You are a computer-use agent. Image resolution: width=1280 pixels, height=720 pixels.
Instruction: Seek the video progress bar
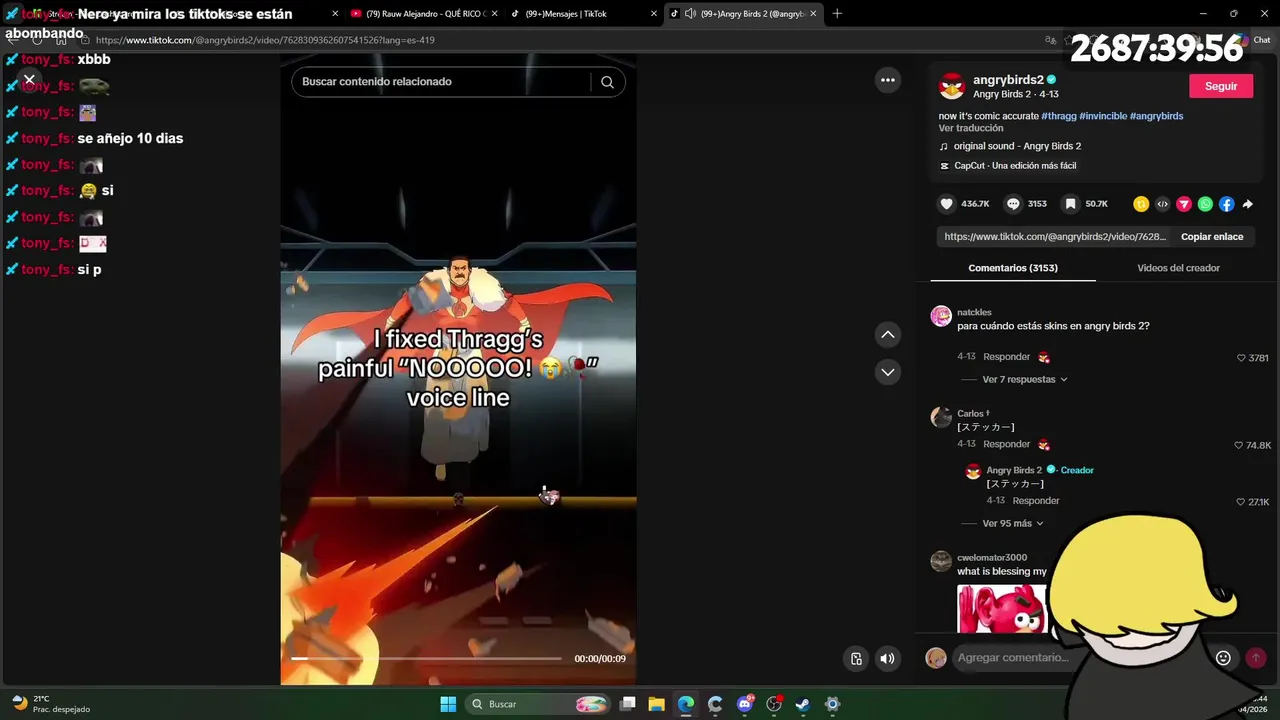426,659
